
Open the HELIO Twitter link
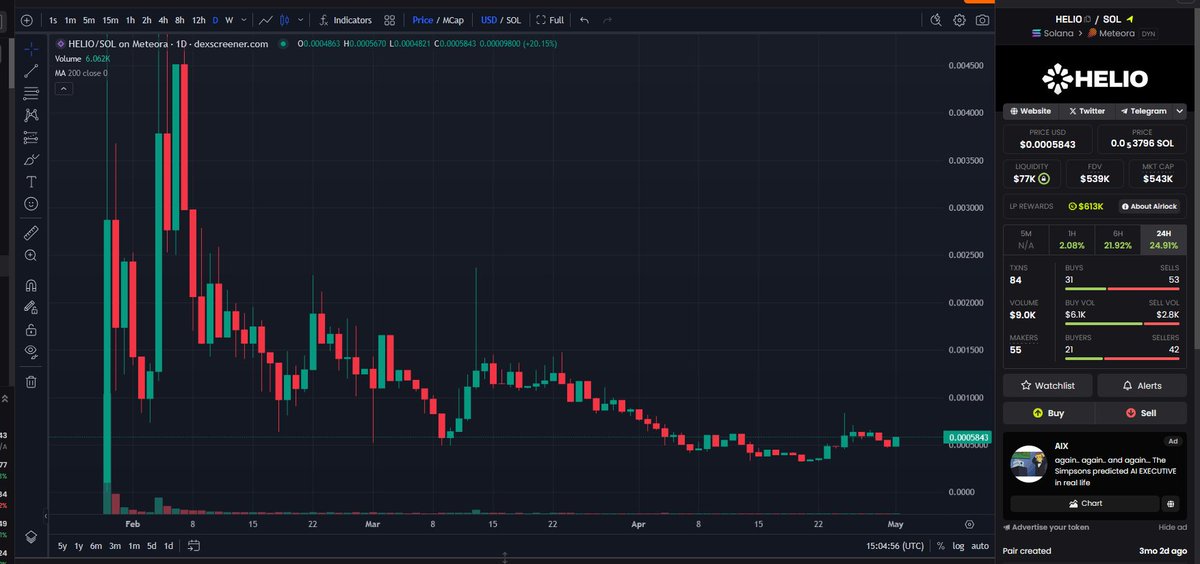tap(1087, 111)
